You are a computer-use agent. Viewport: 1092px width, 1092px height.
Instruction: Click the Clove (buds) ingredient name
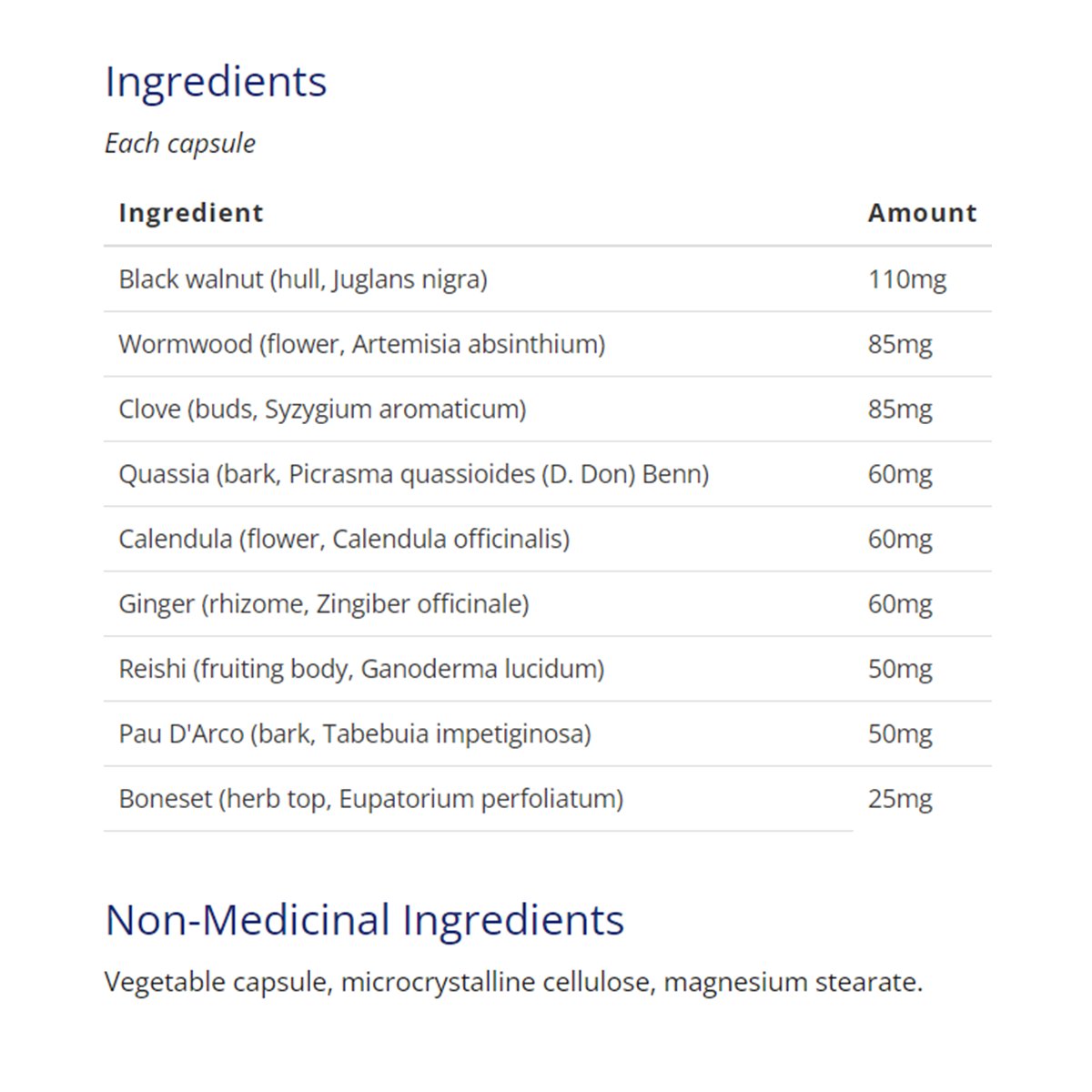tap(322, 409)
